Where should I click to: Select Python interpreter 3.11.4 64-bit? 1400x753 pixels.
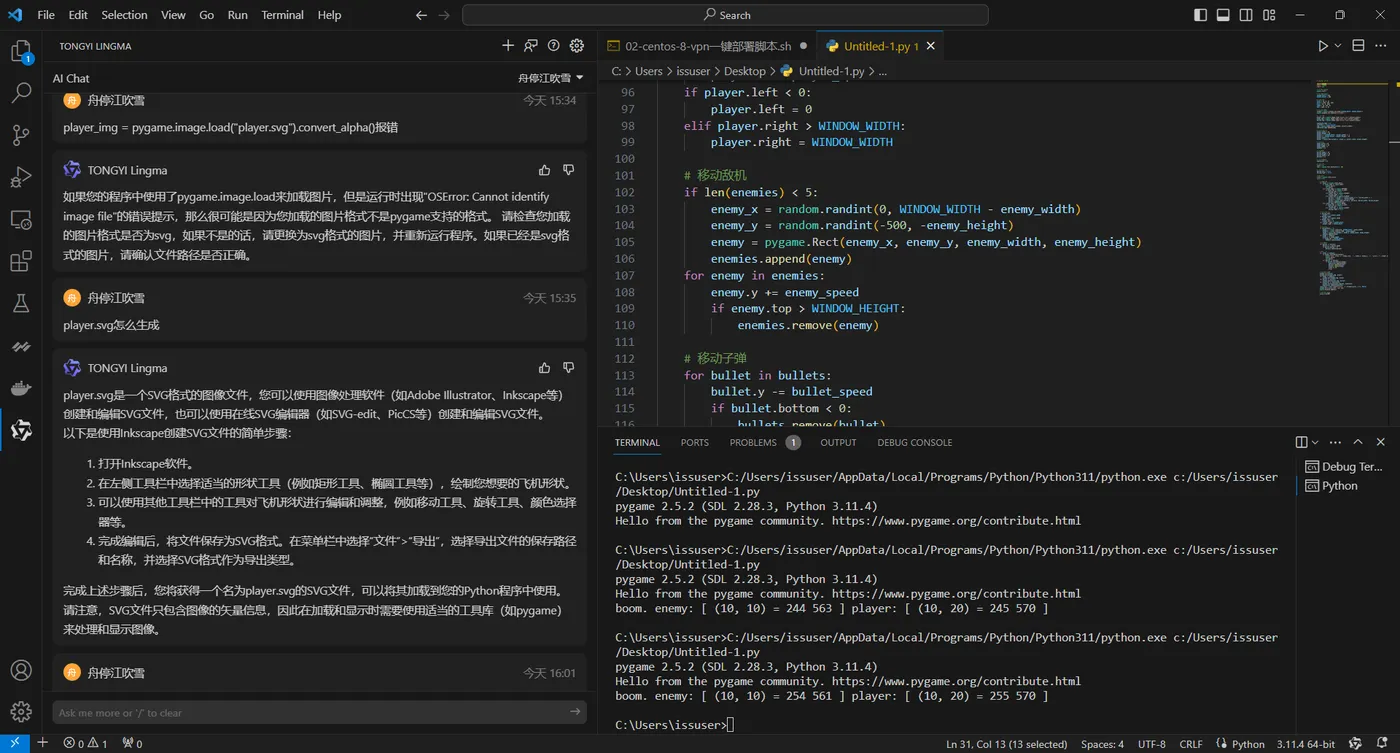point(1307,743)
